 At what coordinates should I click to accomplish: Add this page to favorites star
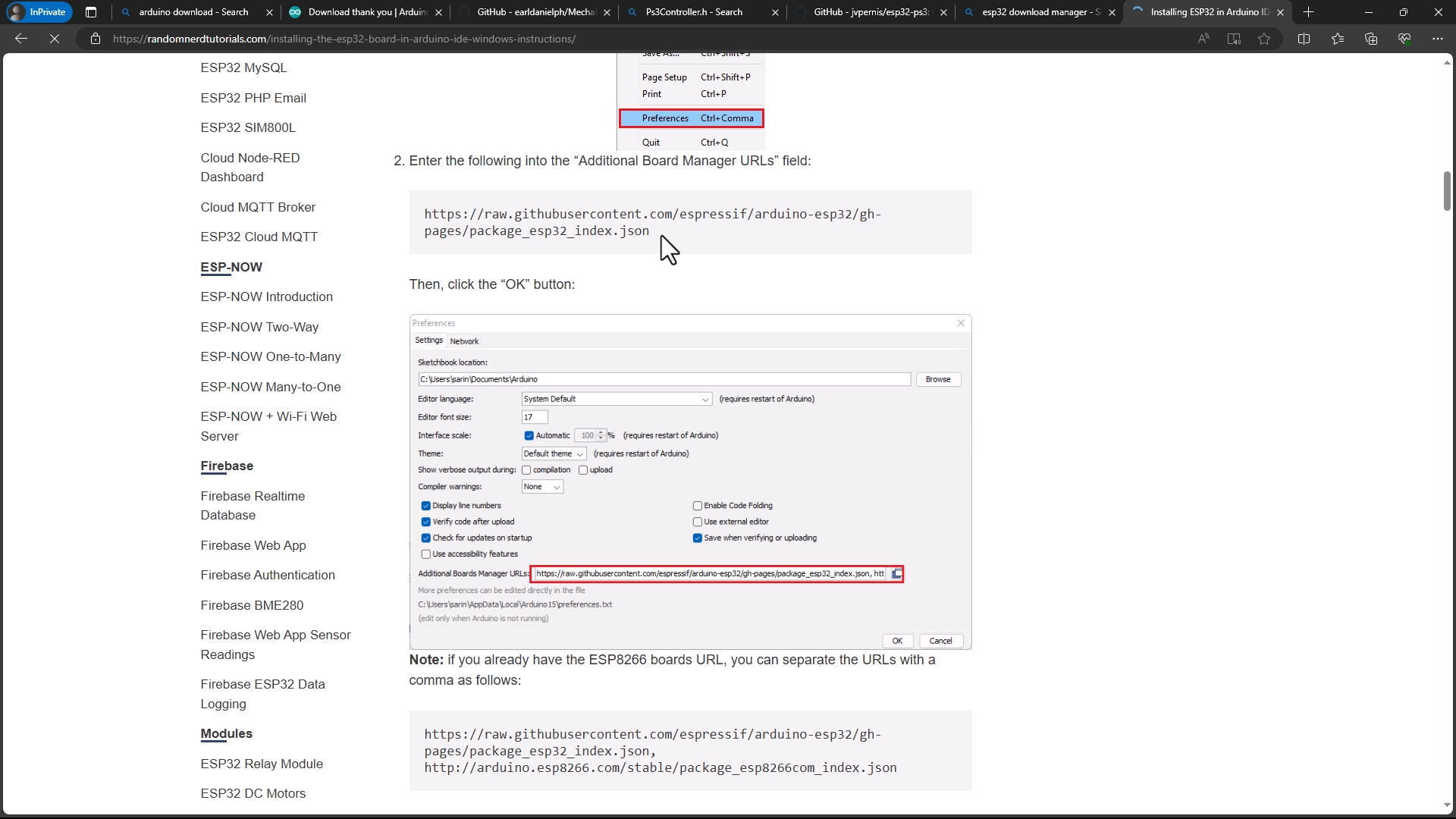1264,39
